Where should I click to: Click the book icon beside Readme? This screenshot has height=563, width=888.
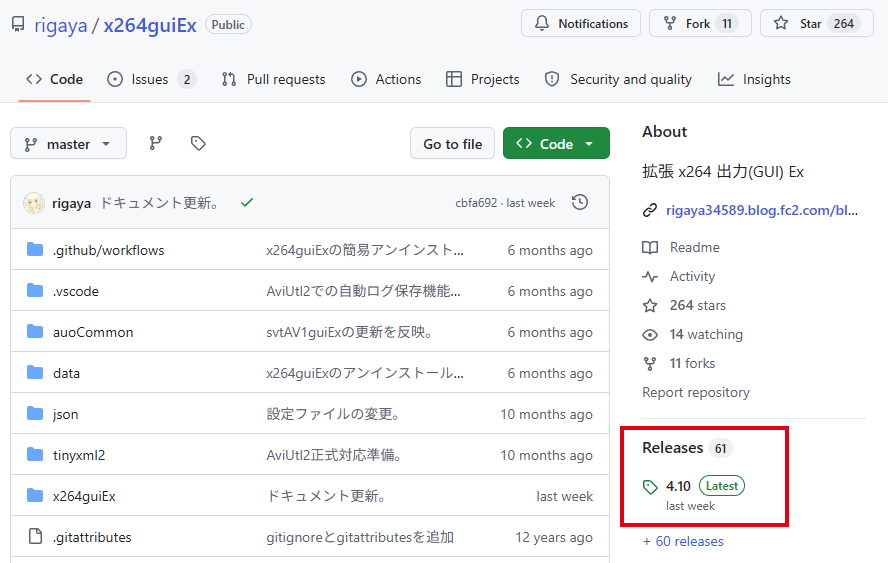(650, 248)
